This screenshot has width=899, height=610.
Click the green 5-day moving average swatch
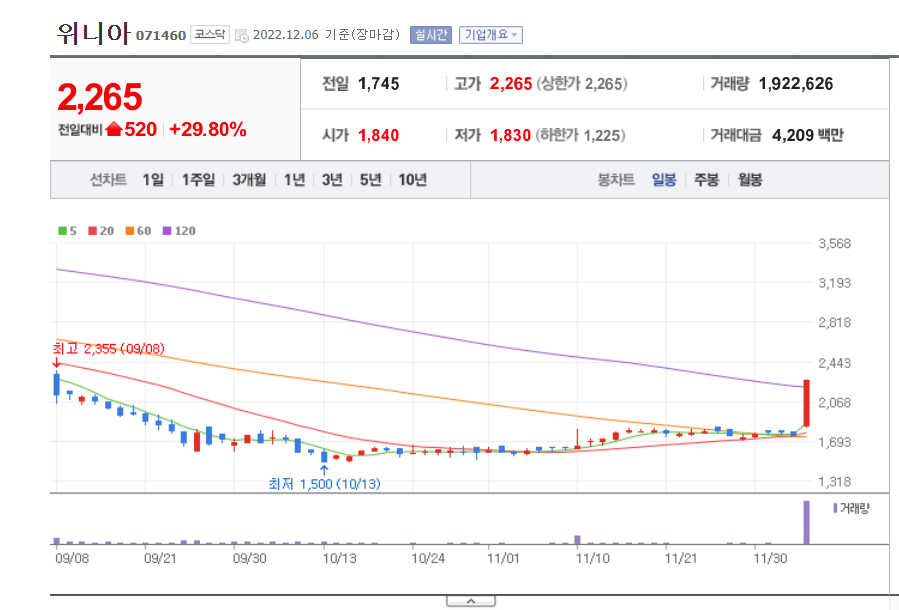[62, 231]
